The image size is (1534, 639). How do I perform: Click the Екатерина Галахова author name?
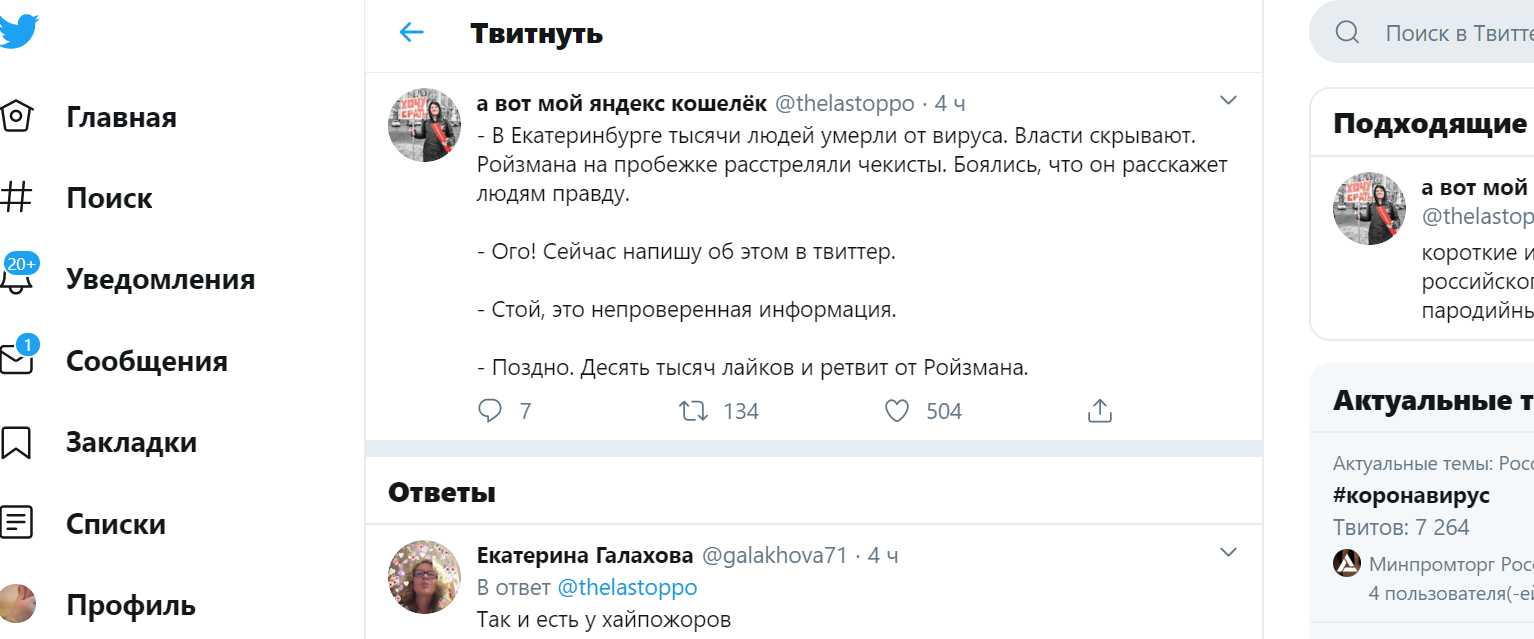click(584, 555)
